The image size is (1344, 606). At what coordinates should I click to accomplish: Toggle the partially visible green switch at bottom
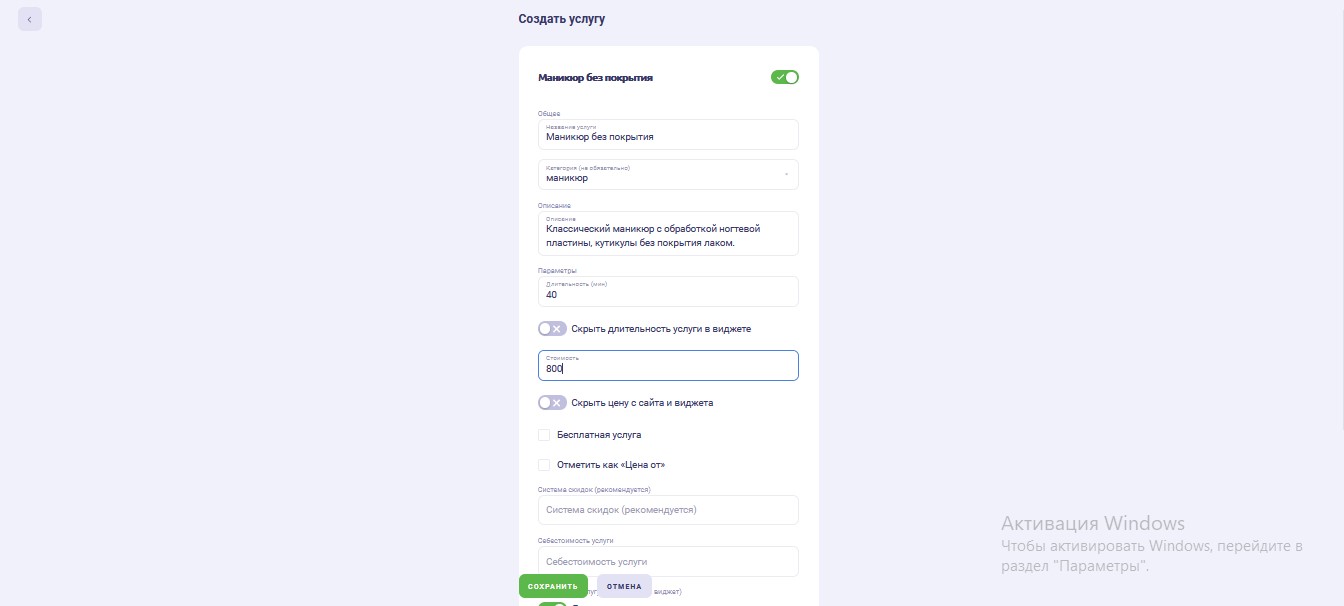pos(552,604)
